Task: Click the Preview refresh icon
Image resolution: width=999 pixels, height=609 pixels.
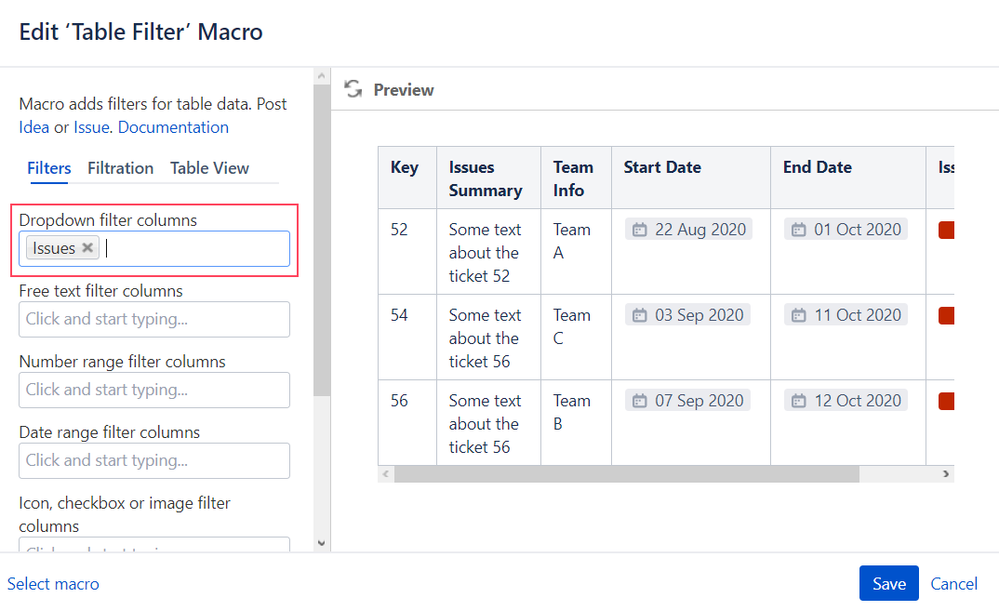Action: coord(353,89)
